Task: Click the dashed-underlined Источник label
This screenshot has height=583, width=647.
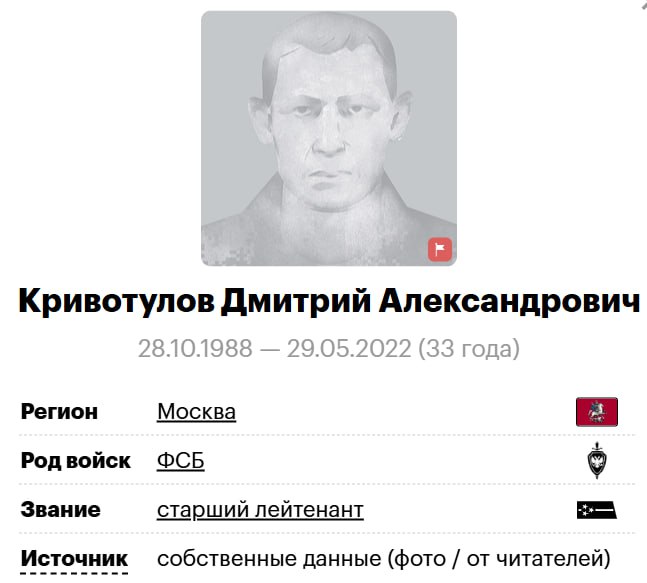Action: pos(74,559)
